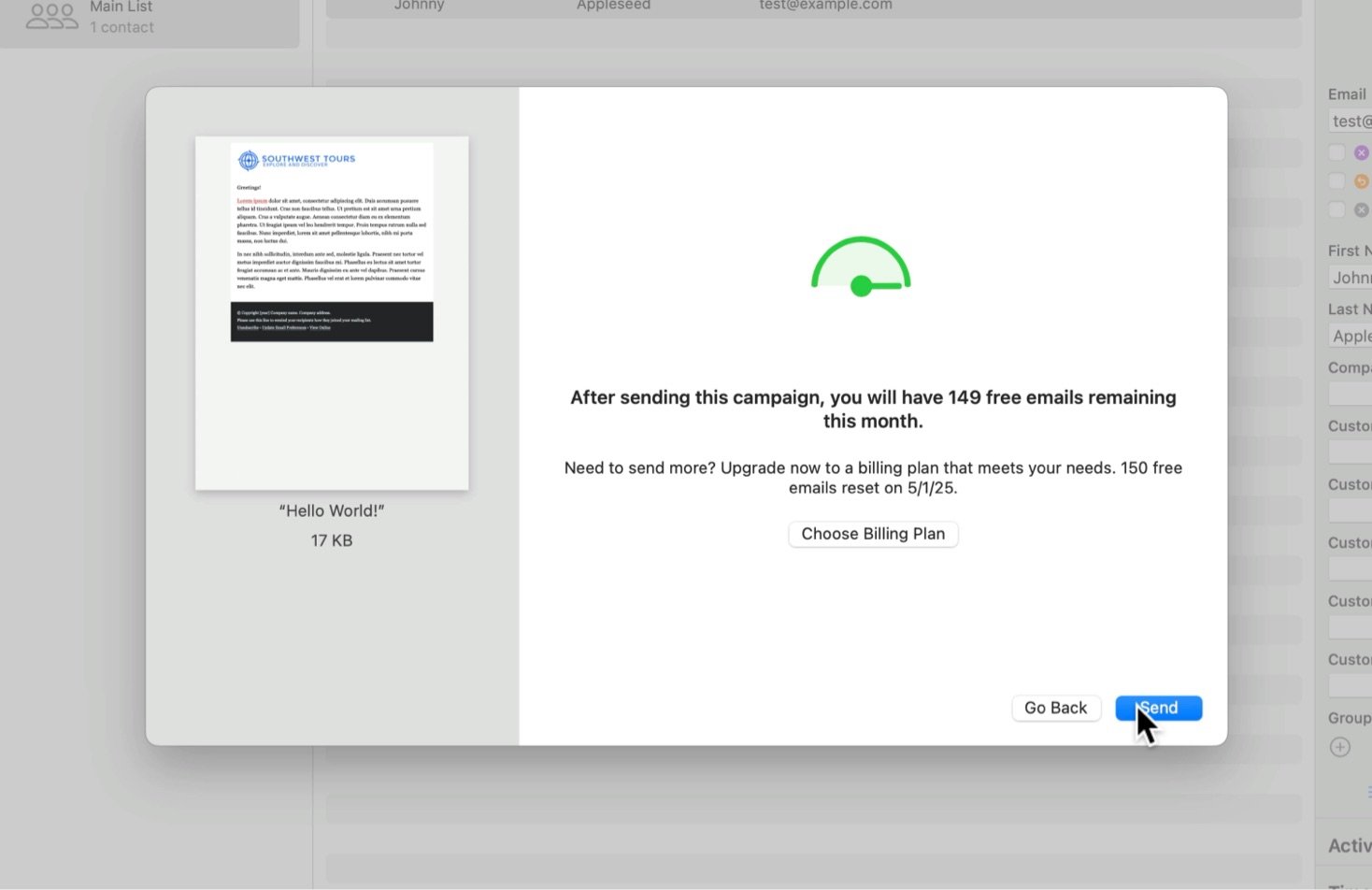This screenshot has width=1372, height=890.
Task: Click the "17 KB" file size text
Action: [x=332, y=540]
